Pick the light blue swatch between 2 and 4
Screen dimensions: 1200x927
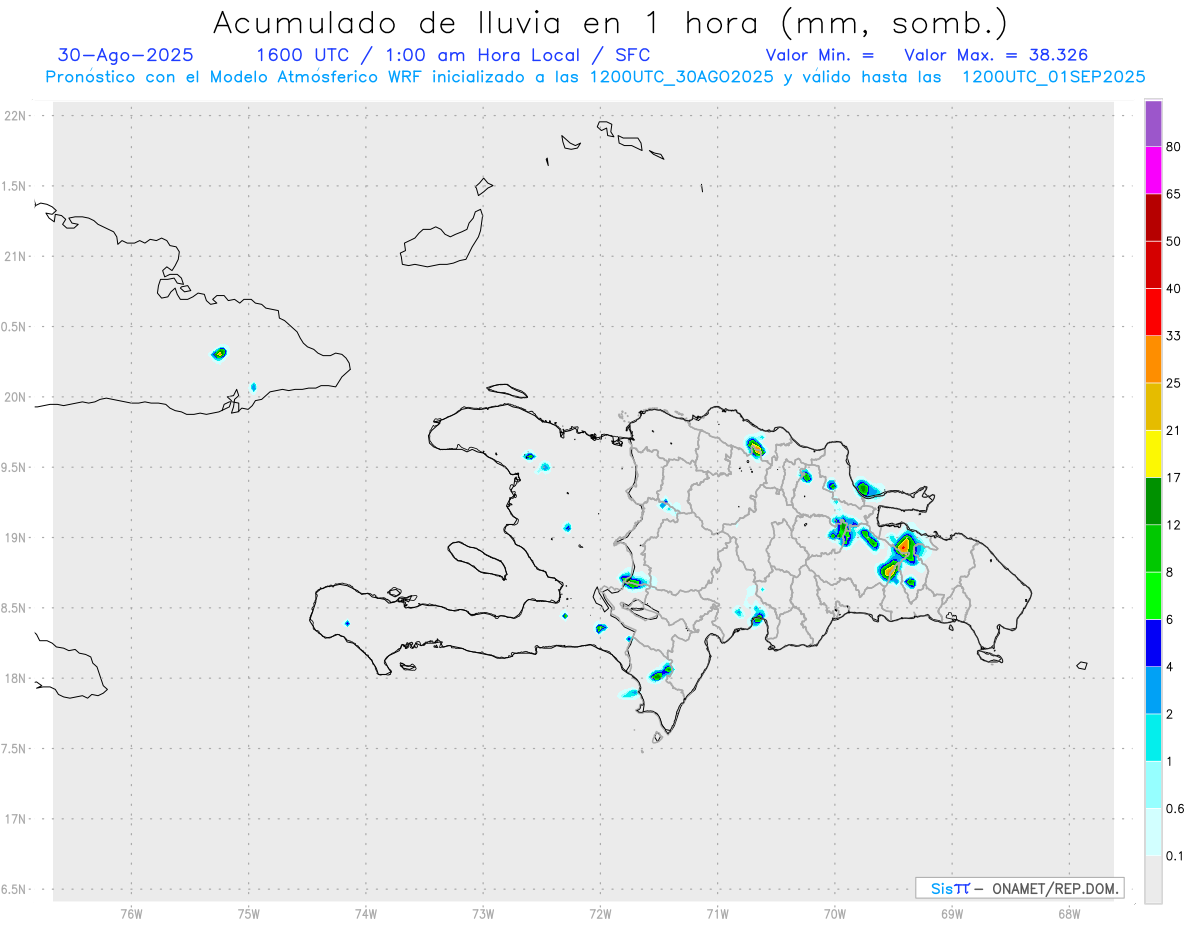[1153, 691]
